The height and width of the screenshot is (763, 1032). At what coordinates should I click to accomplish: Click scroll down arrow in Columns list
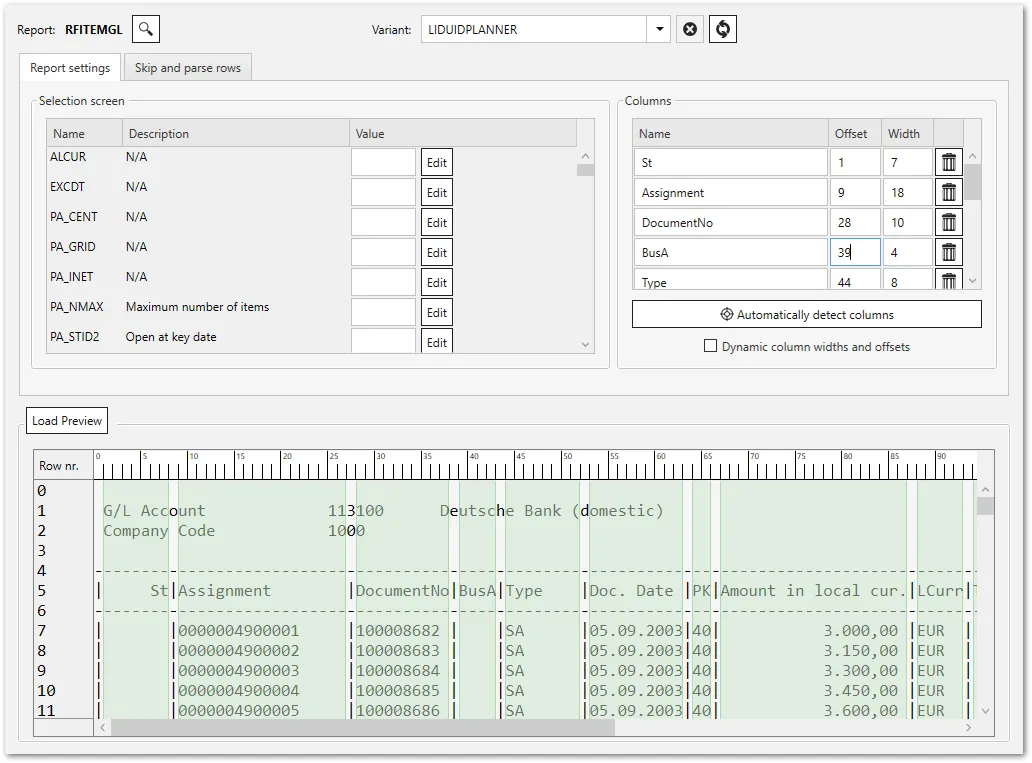point(972,281)
